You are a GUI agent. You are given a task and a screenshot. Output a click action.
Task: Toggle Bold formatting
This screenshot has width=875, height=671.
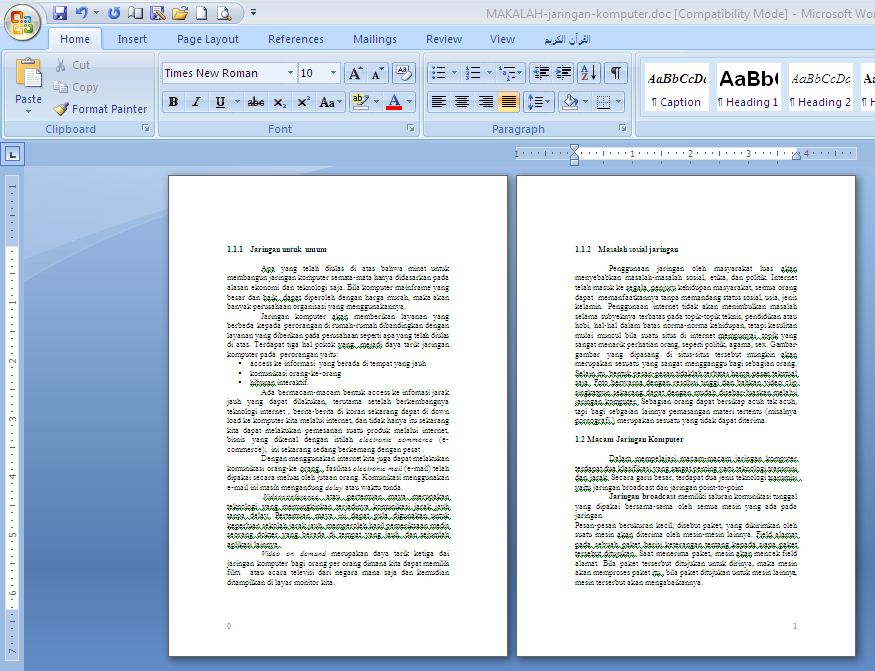click(172, 103)
